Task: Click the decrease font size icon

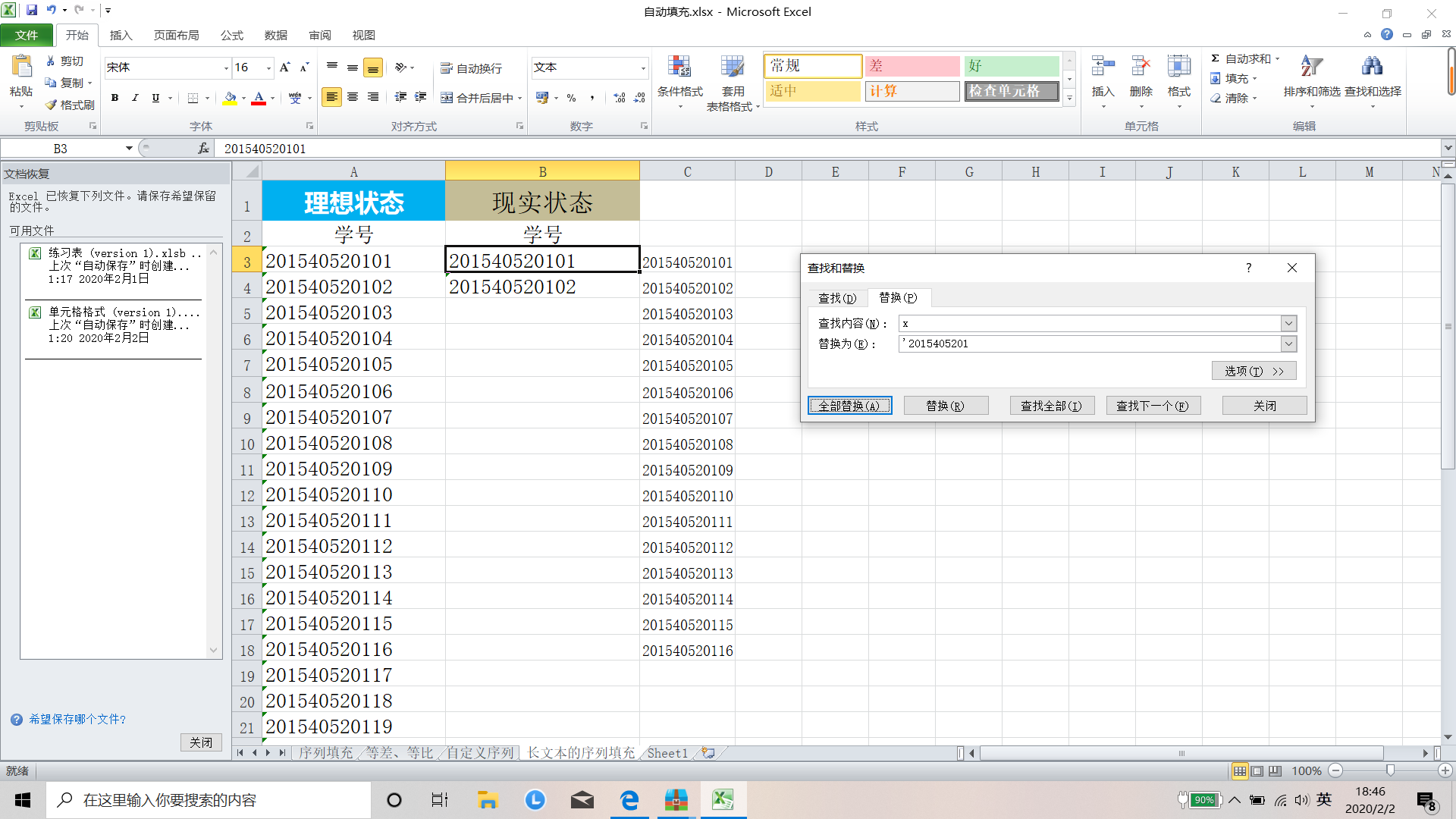Action: 304,67
